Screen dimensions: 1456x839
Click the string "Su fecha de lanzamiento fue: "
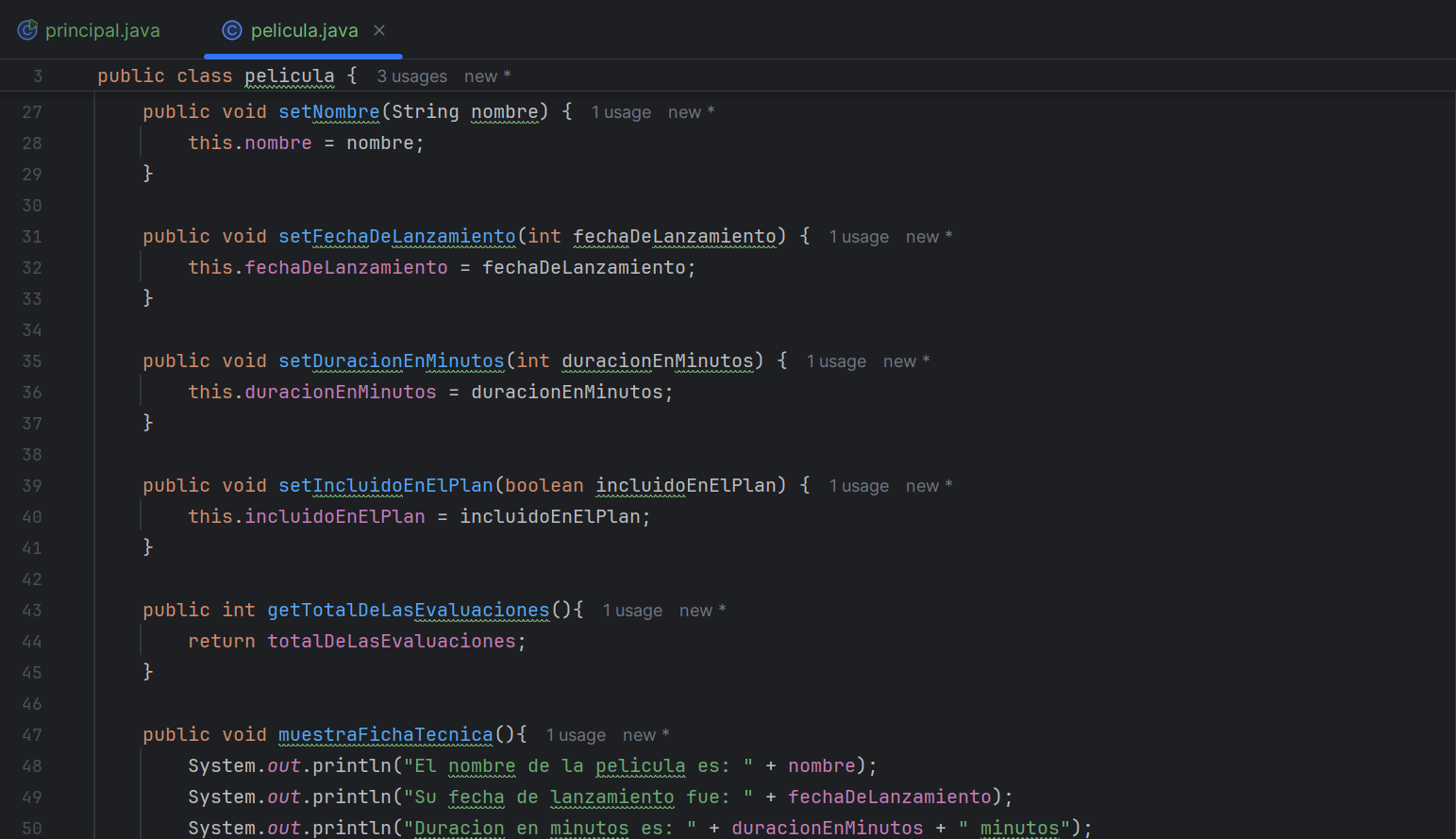(578, 797)
